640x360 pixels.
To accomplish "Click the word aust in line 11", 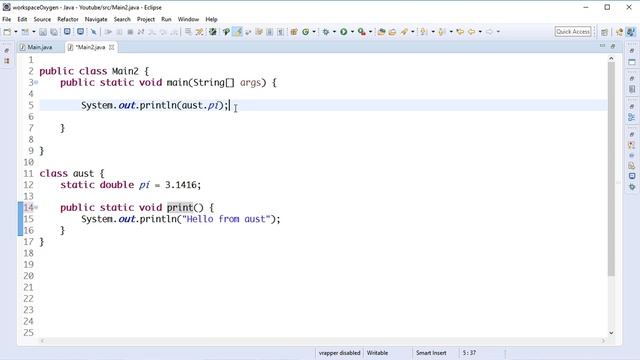I will click(x=84, y=173).
